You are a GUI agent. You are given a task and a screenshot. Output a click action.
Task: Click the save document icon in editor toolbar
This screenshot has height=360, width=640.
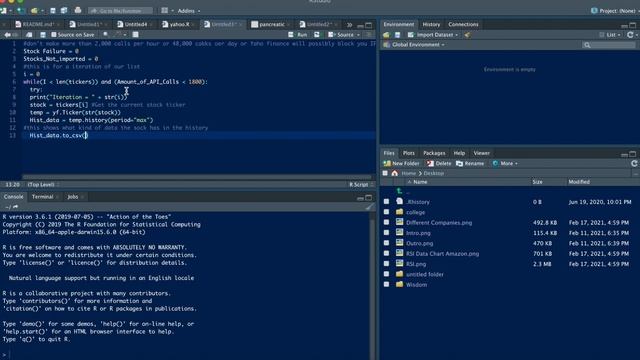click(42, 35)
